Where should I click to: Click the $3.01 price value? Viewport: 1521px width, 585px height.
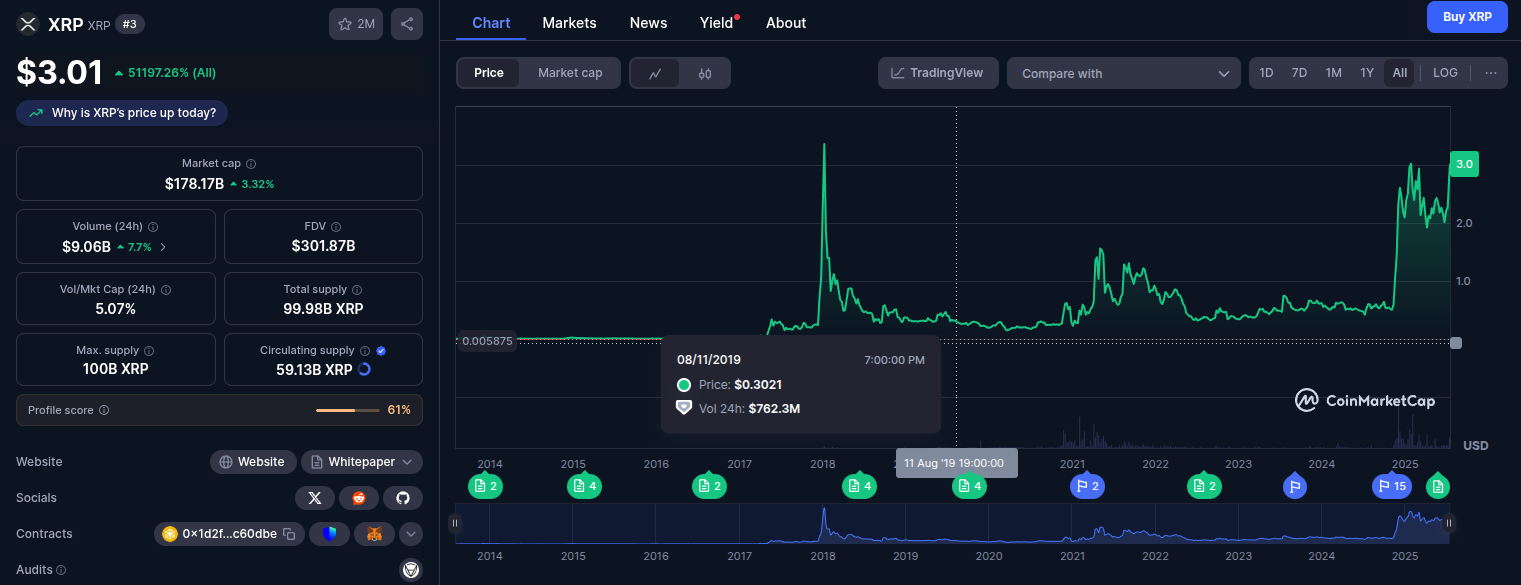60,73
